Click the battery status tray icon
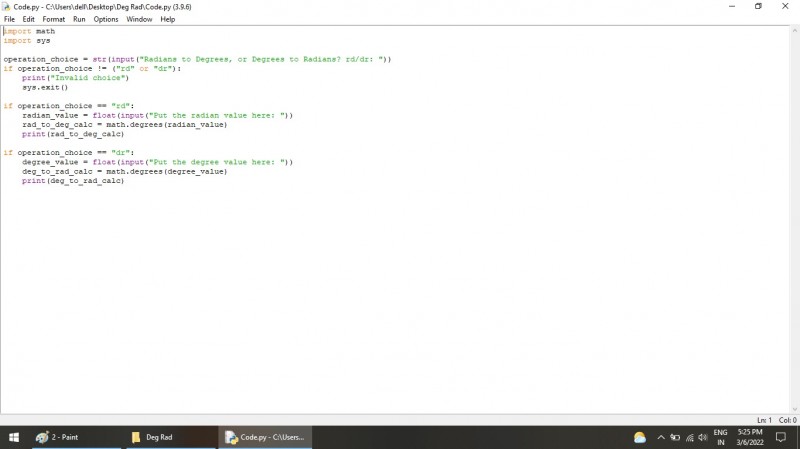800x449 pixels. point(675,437)
